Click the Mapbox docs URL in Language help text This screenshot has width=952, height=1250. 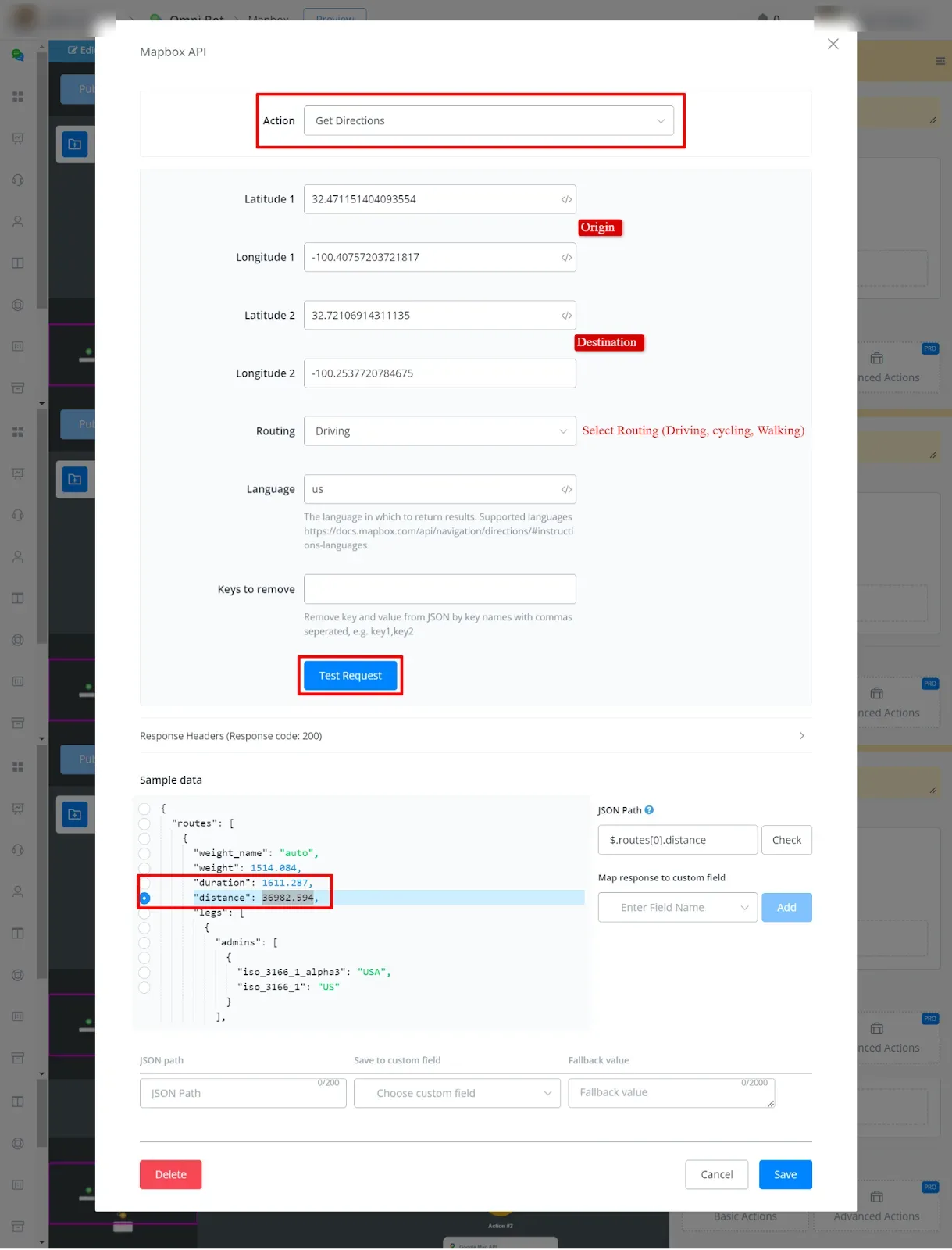438,538
